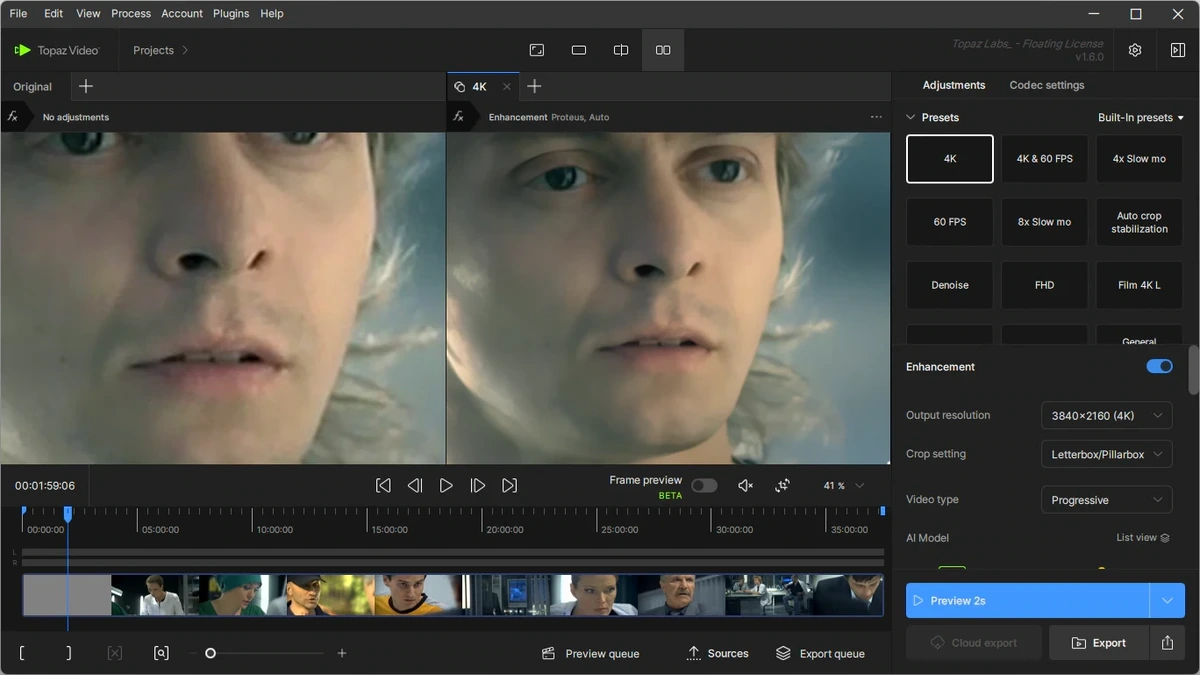
Task: Click fx icon beside No adjustments
Action: [x=13, y=117]
